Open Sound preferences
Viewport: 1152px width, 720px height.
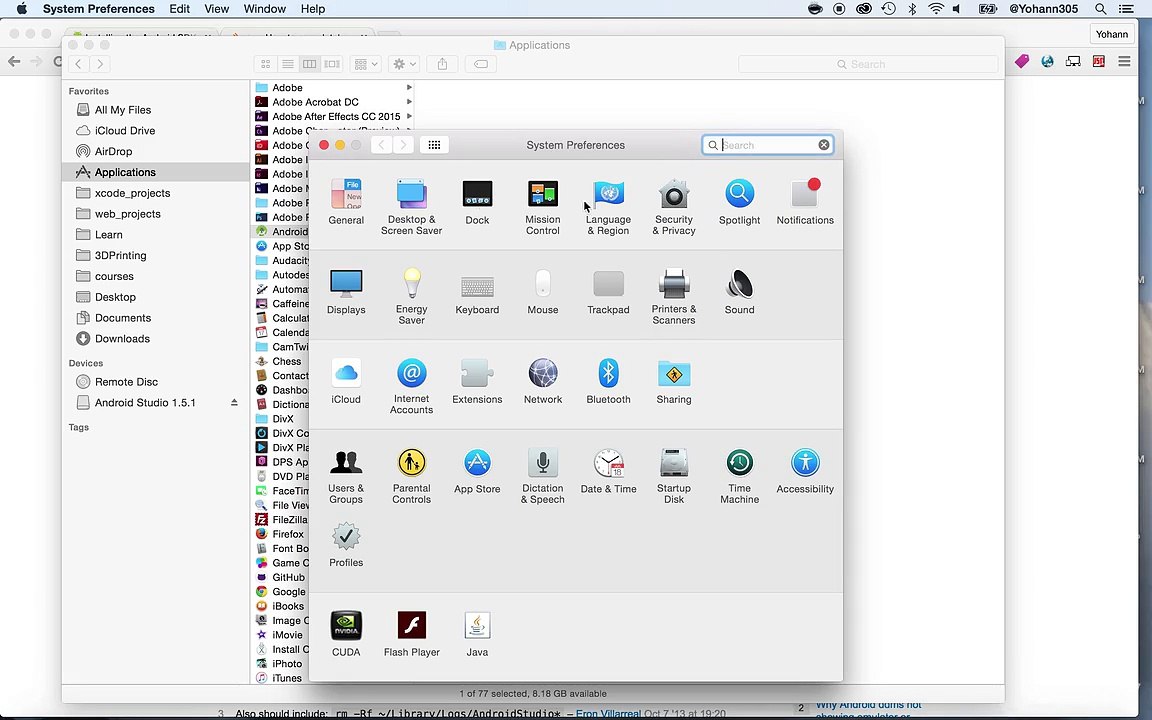(x=739, y=292)
